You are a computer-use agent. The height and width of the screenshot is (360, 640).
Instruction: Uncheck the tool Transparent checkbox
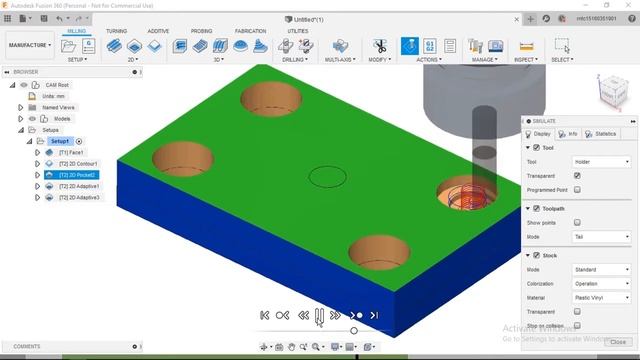click(x=577, y=176)
